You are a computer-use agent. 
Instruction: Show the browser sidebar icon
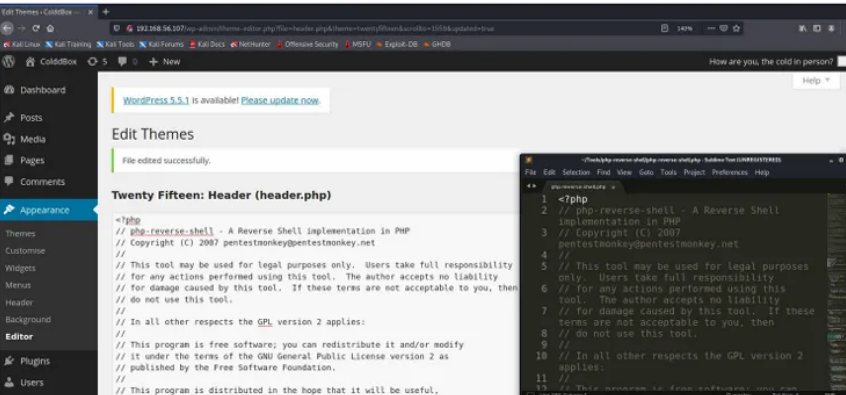(x=817, y=29)
